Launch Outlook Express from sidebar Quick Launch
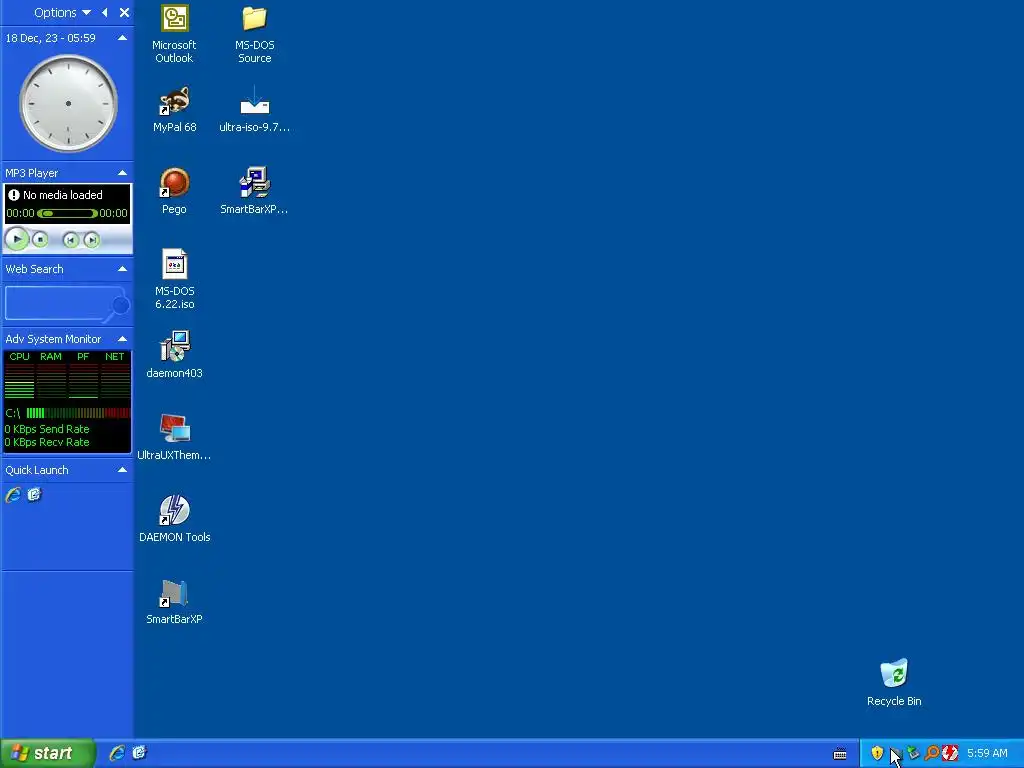This screenshot has height=768, width=1024. coord(35,495)
